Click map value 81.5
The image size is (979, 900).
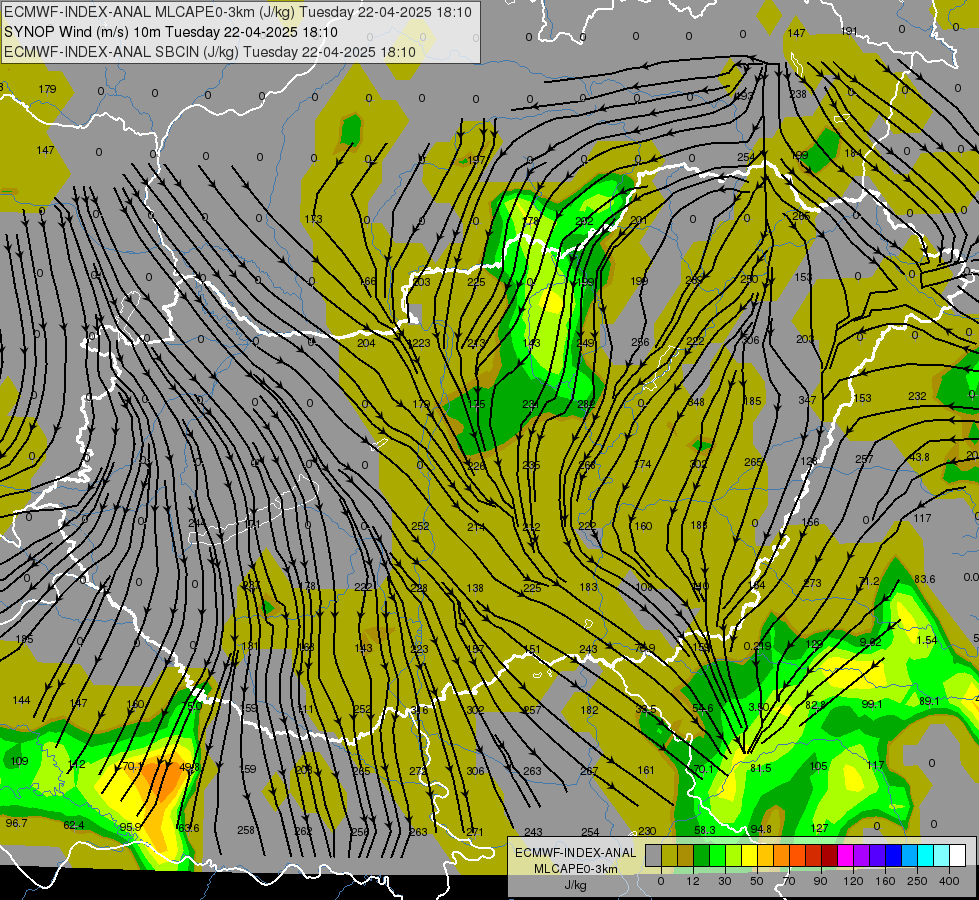click(760, 768)
